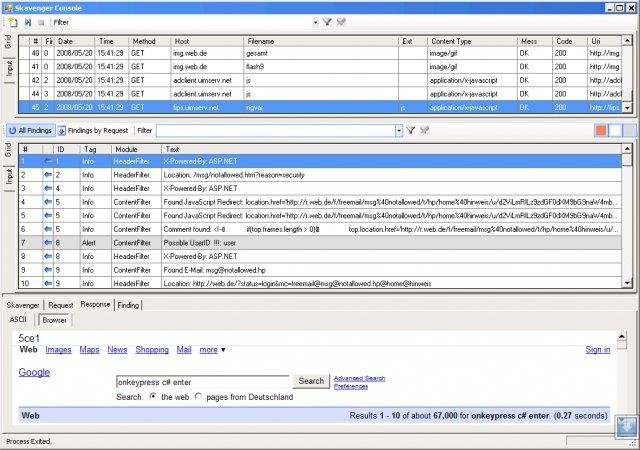This screenshot has width=640, height=450.
Task: Open the Shopping link
Action: click(152, 350)
